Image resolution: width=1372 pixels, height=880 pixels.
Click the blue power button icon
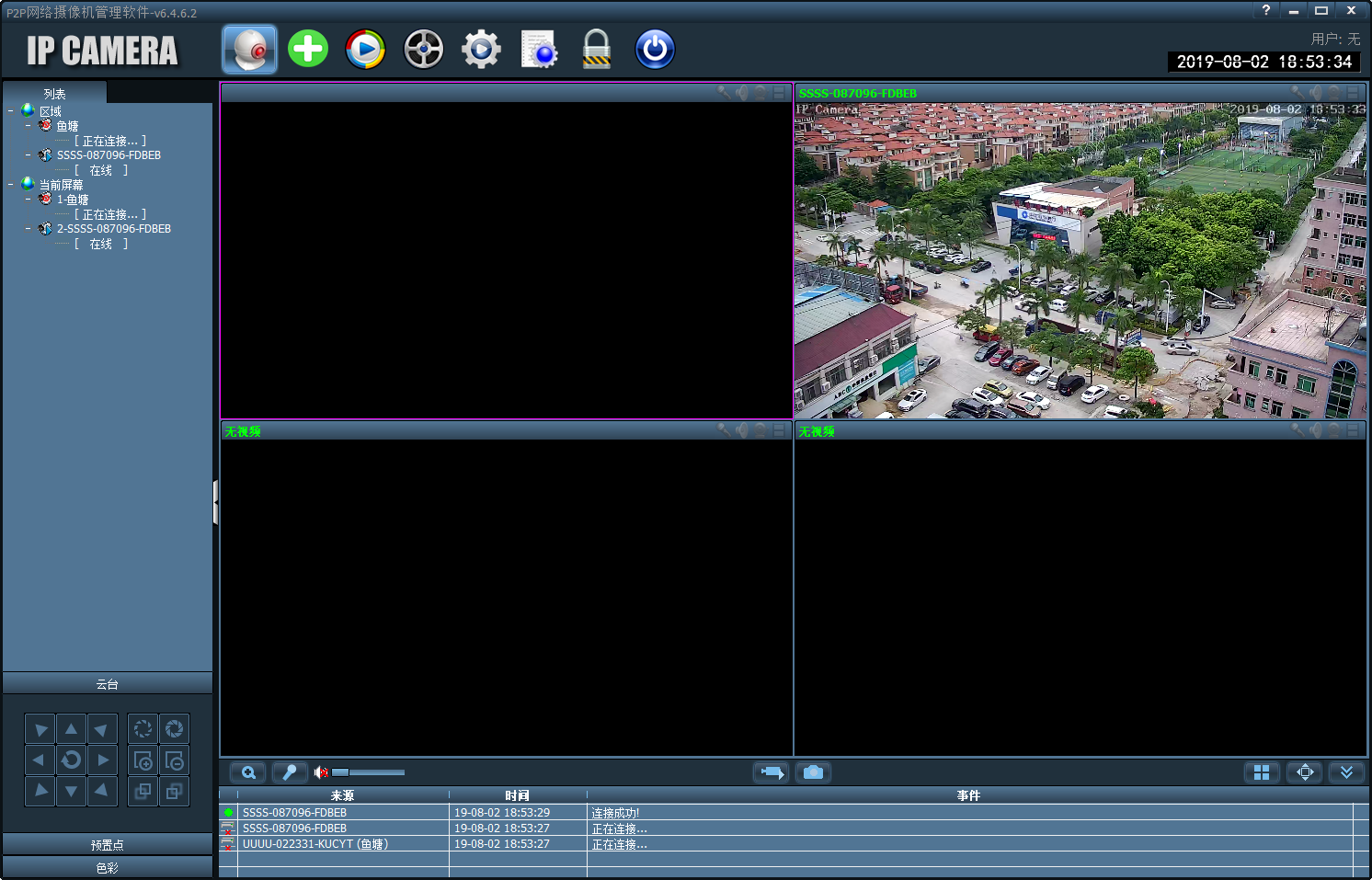tap(655, 49)
